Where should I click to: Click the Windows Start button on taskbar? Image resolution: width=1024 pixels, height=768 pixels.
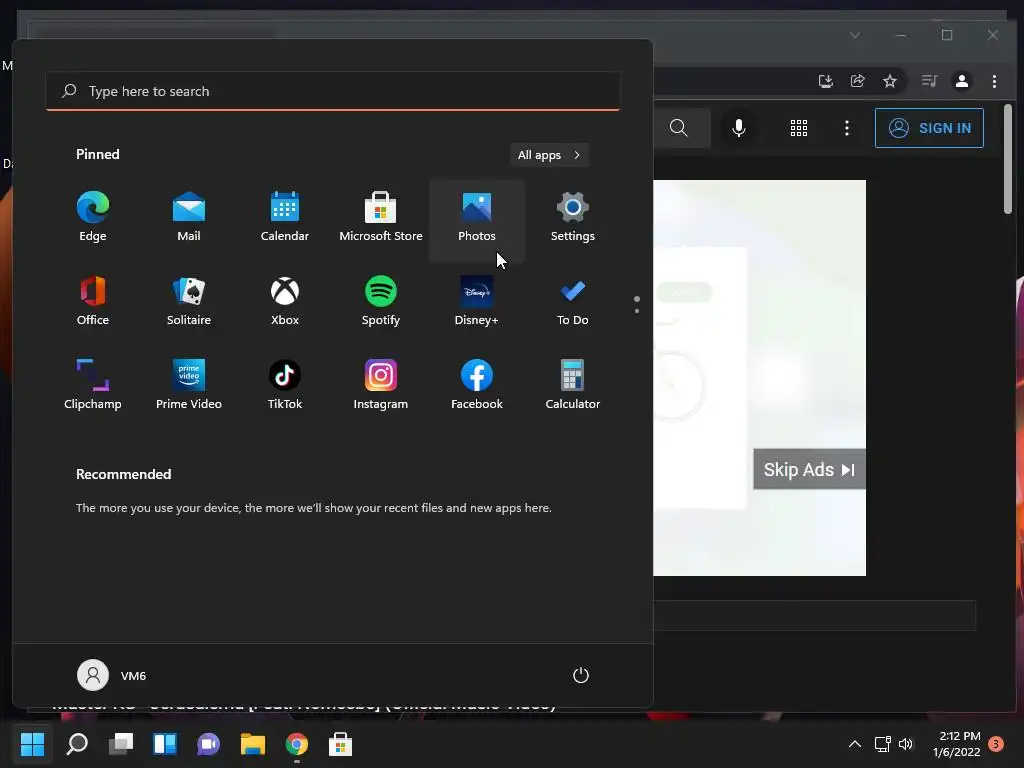pos(33,744)
